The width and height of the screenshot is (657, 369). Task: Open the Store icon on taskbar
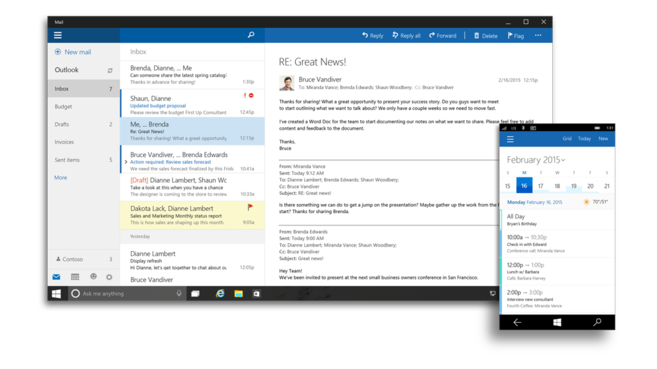pos(256,294)
